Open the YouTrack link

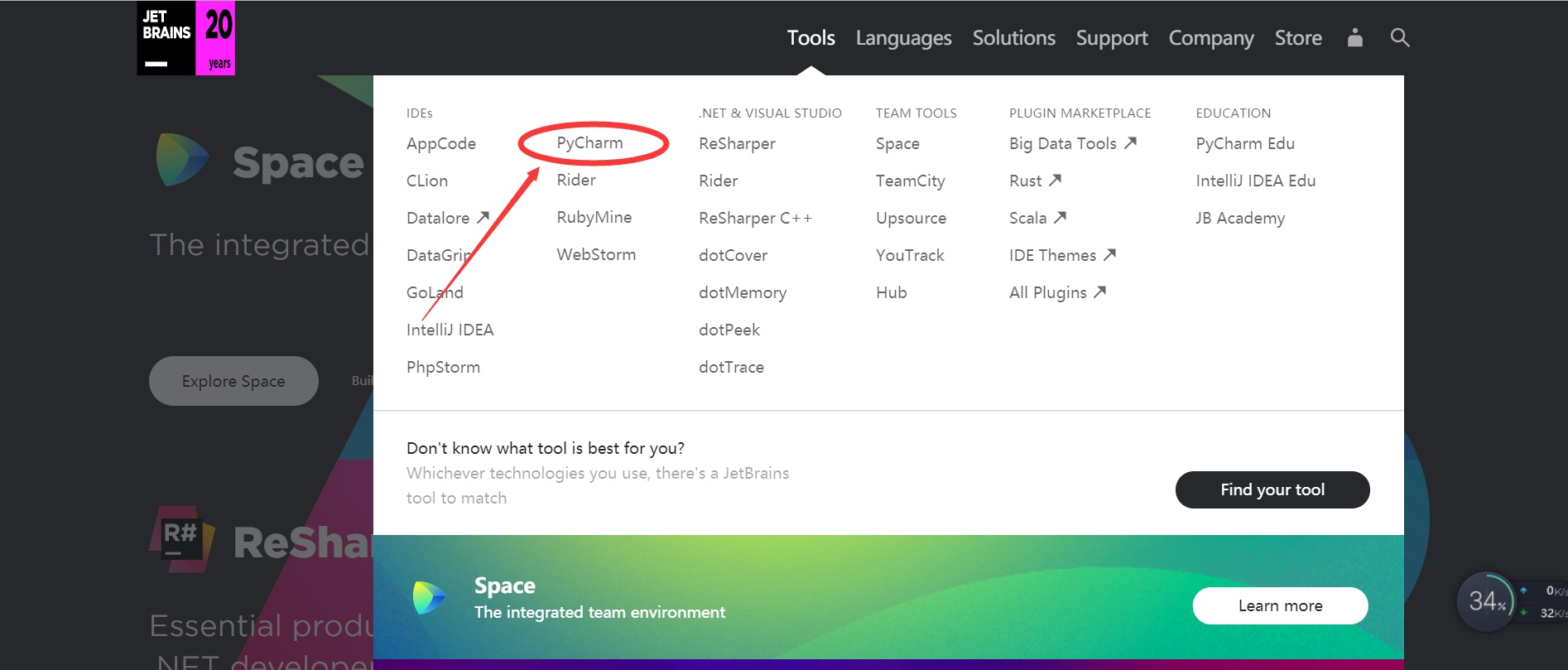pos(910,255)
